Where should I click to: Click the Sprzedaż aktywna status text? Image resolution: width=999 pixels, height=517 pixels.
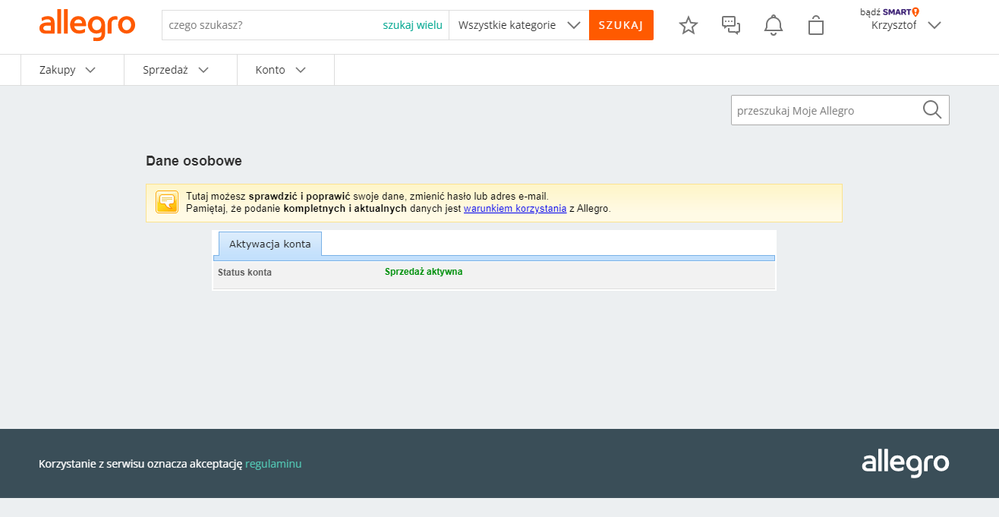[x=424, y=272]
